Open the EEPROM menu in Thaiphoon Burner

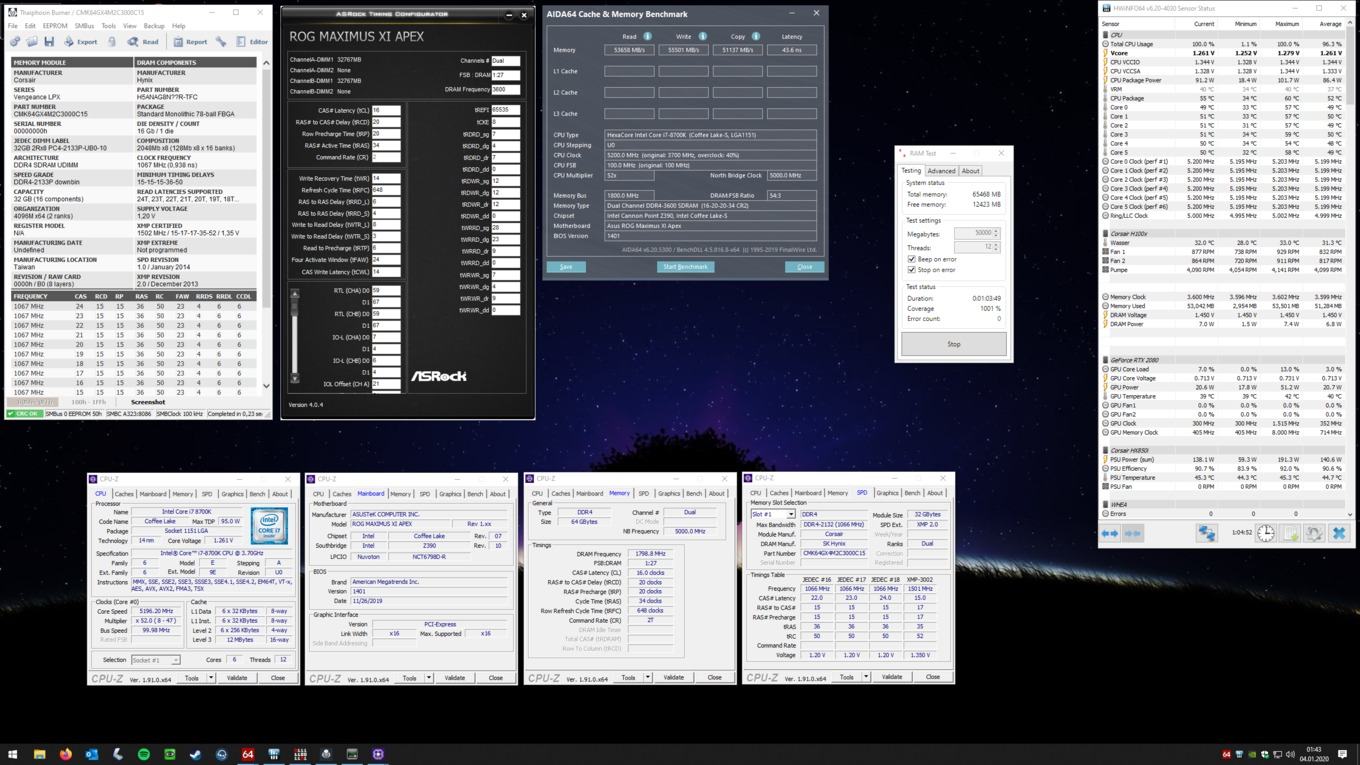[55, 26]
